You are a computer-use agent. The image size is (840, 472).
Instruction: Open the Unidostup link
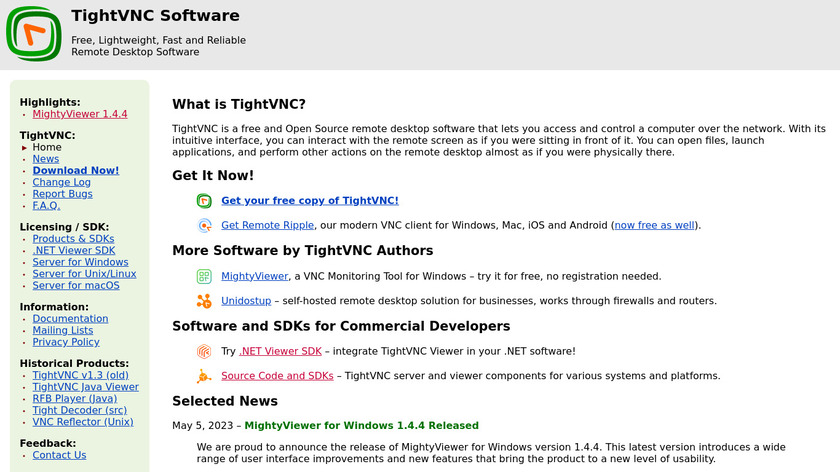tap(246, 301)
